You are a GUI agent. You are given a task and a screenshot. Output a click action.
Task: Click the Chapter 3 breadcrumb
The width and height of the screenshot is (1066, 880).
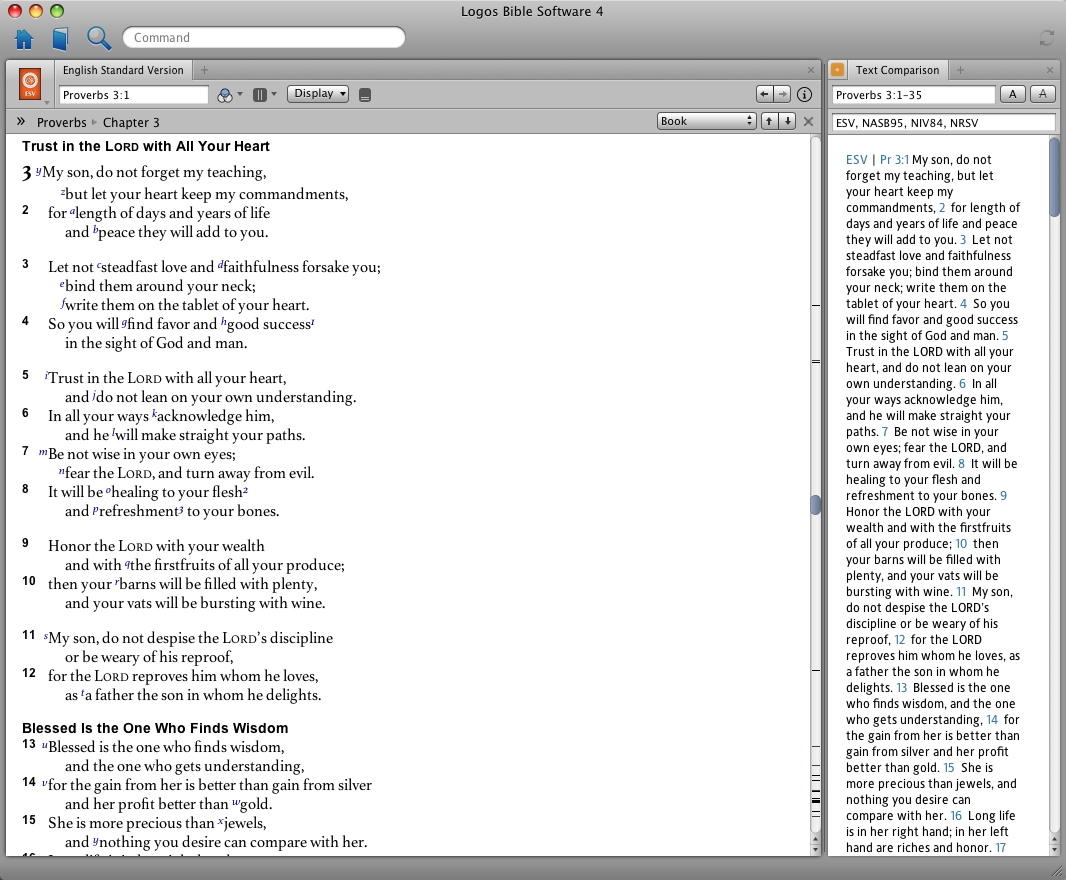131,122
